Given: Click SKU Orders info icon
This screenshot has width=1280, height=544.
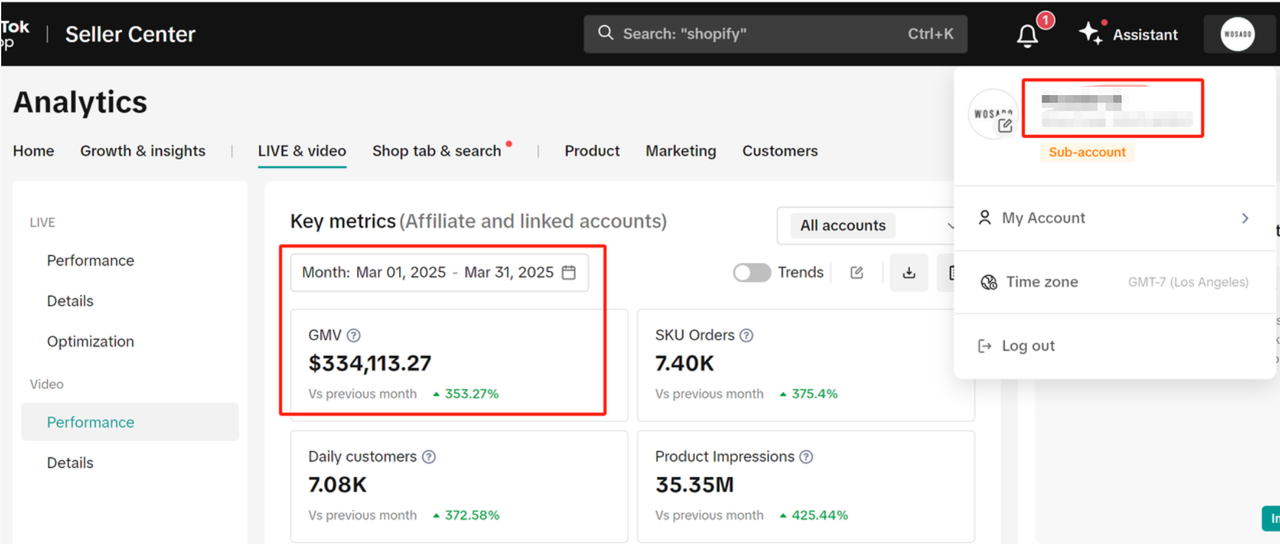Looking at the screenshot, I should 746,336.
